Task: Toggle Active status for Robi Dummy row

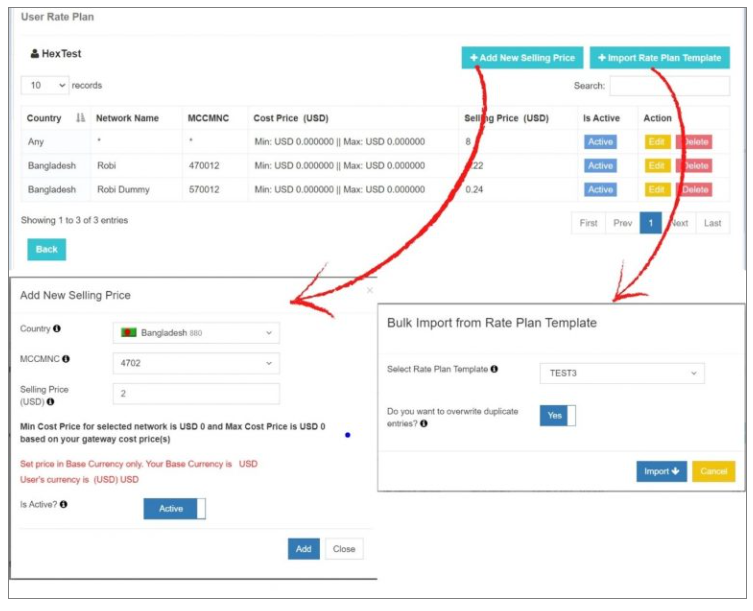Action: (x=600, y=189)
